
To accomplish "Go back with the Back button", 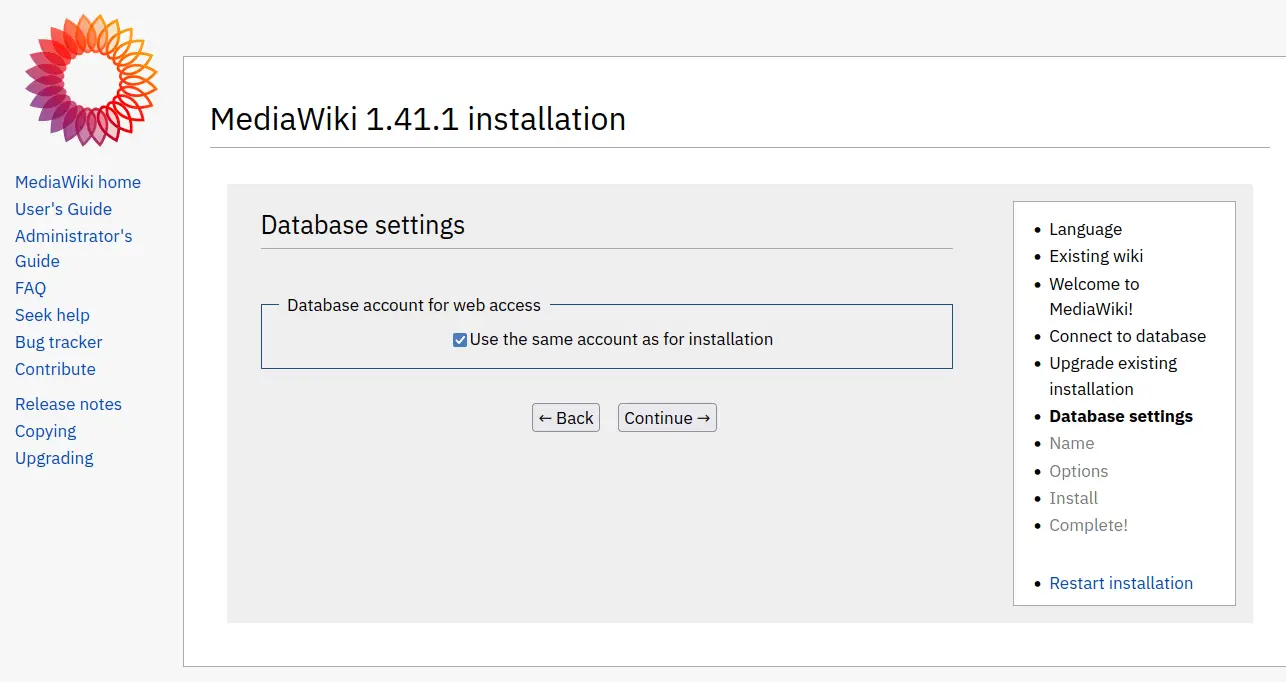I will click(x=566, y=418).
